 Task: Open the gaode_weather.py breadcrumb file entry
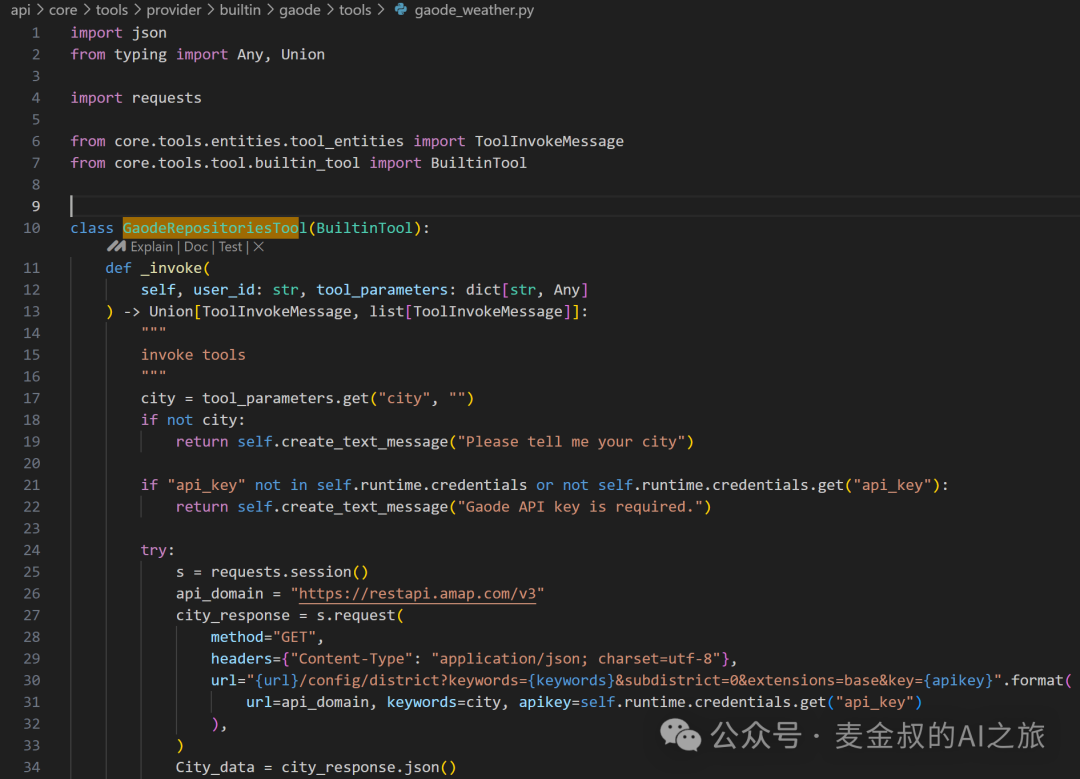pos(474,10)
